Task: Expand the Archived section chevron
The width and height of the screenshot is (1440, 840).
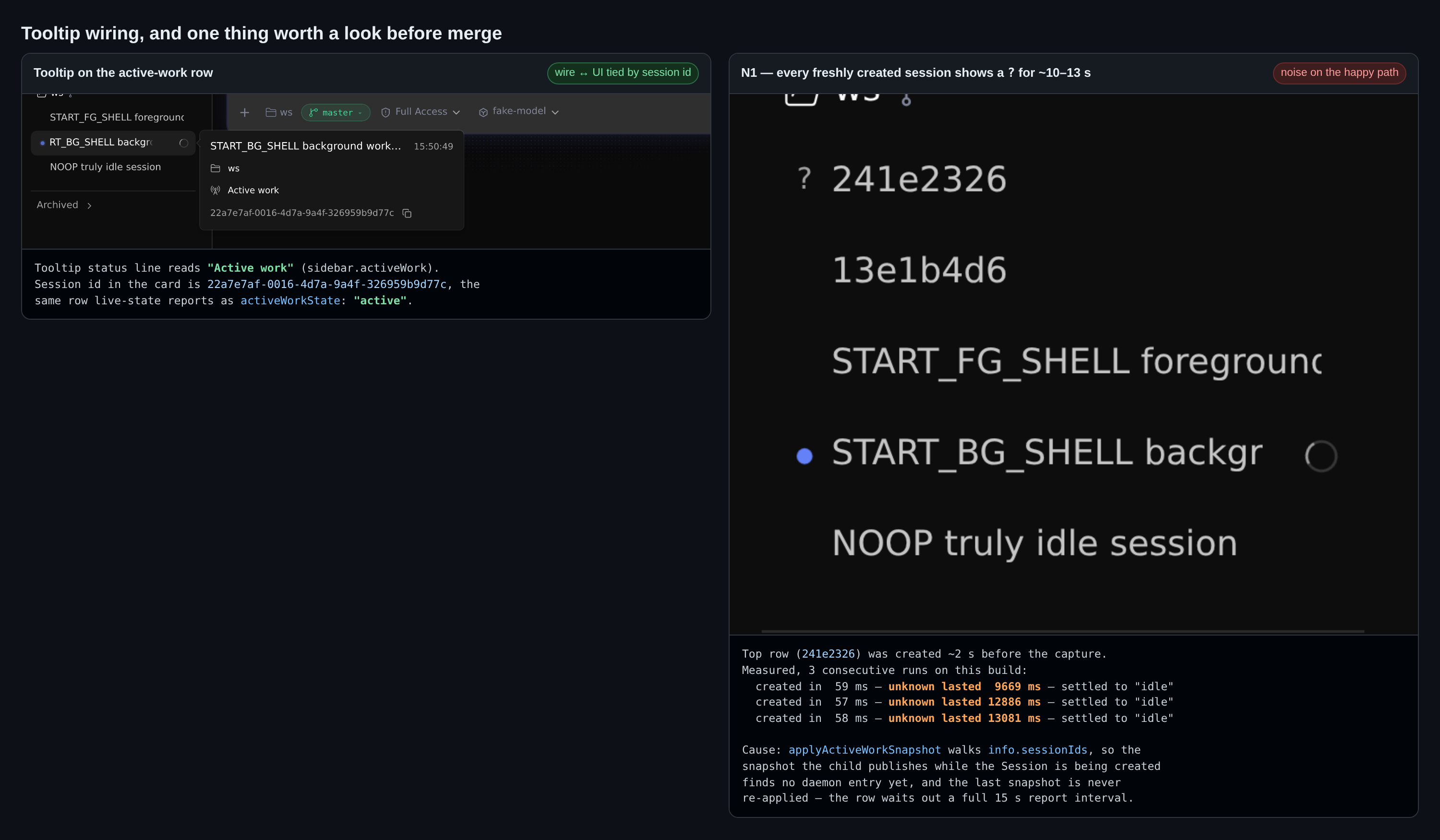Action: click(x=89, y=206)
